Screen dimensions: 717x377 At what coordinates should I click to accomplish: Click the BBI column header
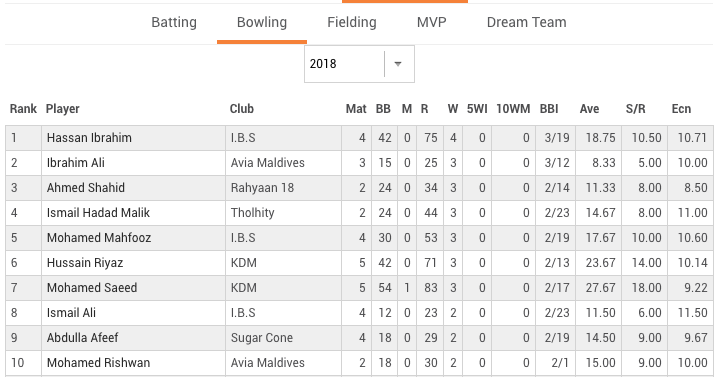pyautogui.click(x=549, y=109)
